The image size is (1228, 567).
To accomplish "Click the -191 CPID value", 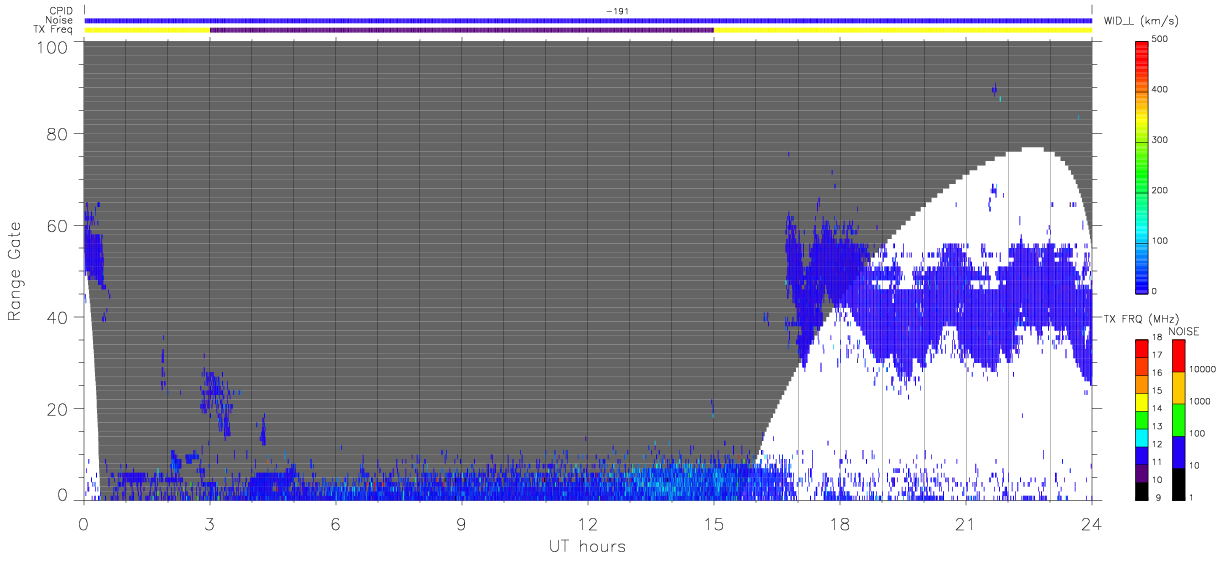I will (616, 11).
